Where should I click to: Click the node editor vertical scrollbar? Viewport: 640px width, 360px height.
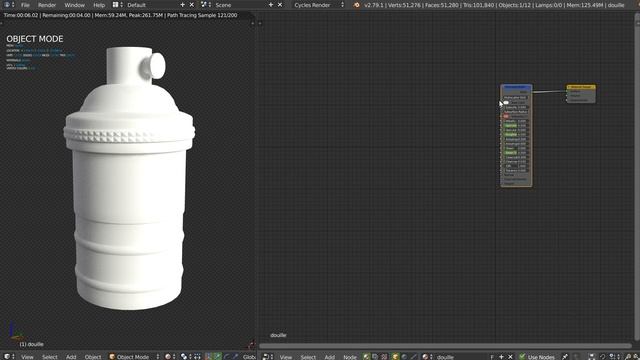click(x=637, y=178)
